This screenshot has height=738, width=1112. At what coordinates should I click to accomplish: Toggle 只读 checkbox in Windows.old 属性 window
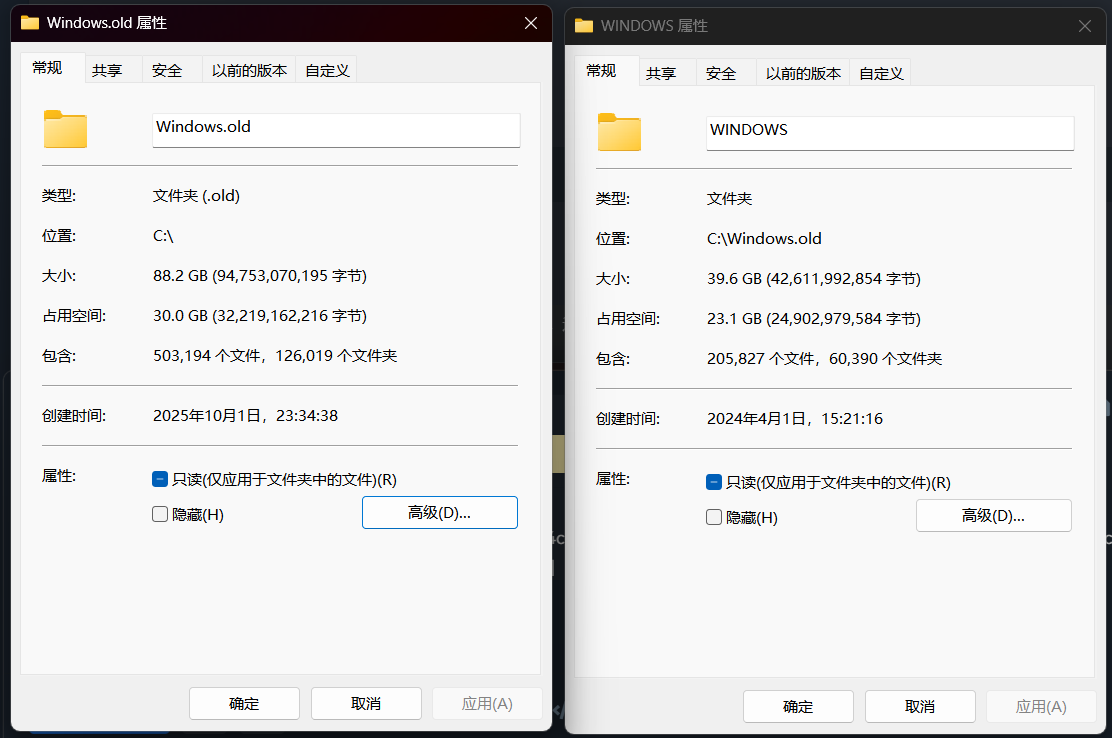point(160,479)
